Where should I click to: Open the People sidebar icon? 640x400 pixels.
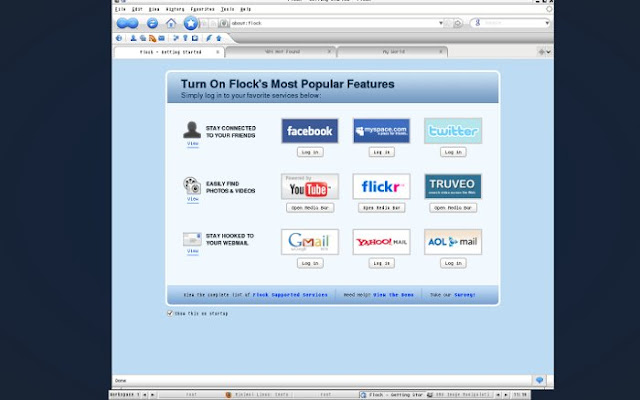133,38
